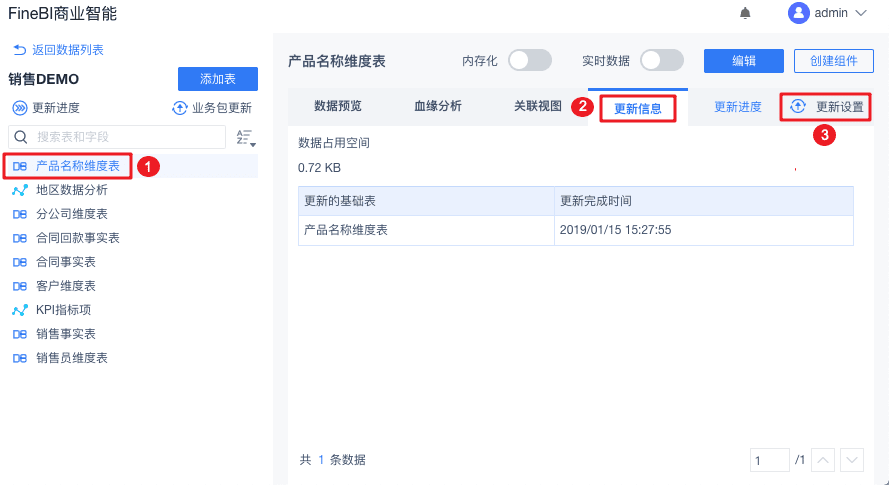Enable the 实时数据 switch

pyautogui.click(x=661, y=61)
